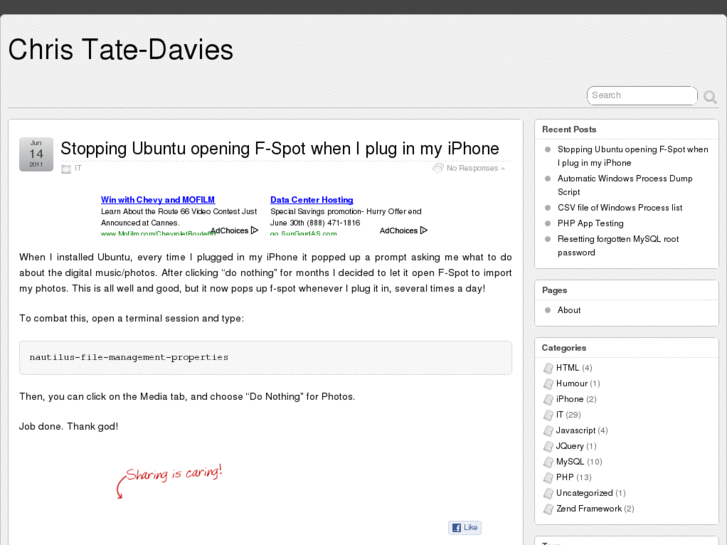Open the About page link
The width and height of the screenshot is (727, 545).
[569, 310]
